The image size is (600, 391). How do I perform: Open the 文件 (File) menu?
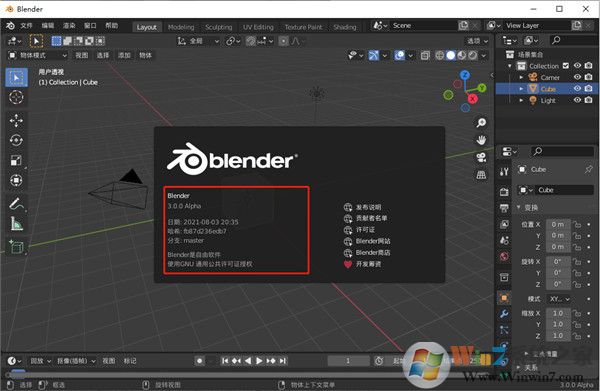click(26, 26)
